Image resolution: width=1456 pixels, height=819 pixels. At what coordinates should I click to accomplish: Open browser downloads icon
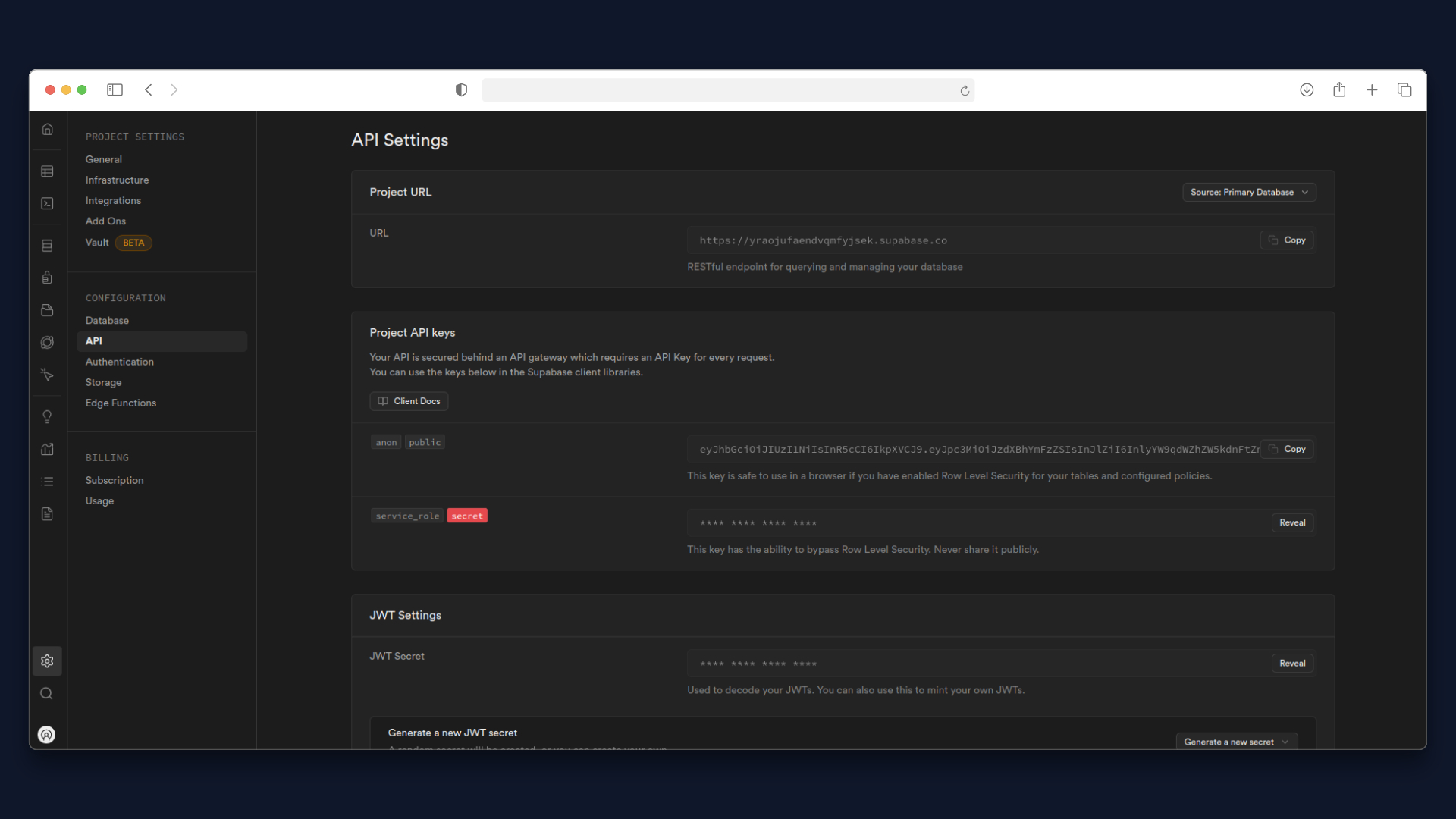tap(1307, 90)
